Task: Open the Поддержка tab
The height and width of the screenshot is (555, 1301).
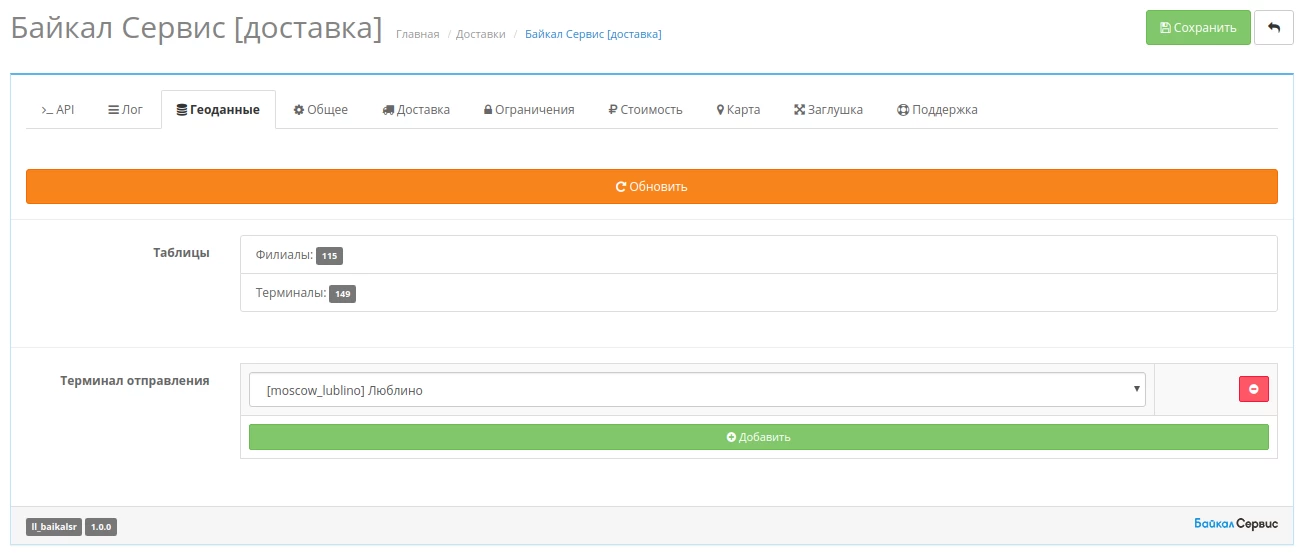Action: pos(937,109)
